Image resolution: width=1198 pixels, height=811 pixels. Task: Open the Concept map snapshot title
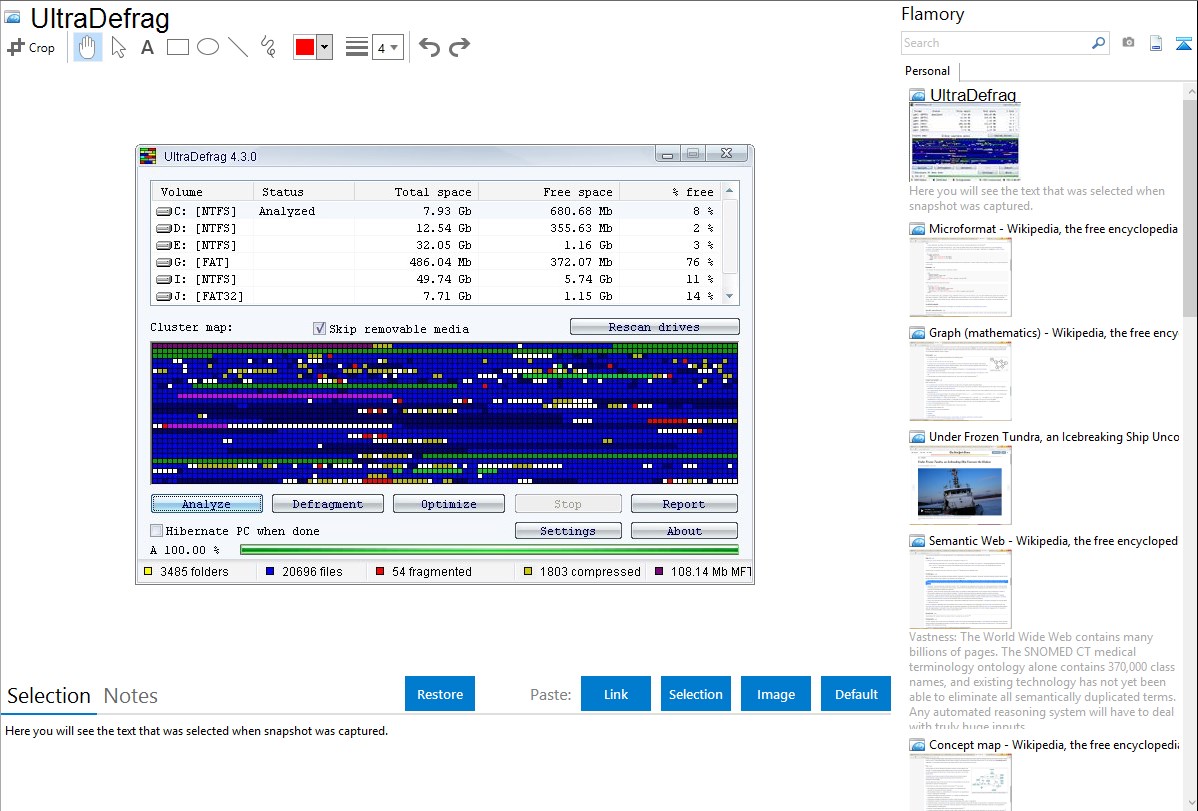coord(1053,744)
